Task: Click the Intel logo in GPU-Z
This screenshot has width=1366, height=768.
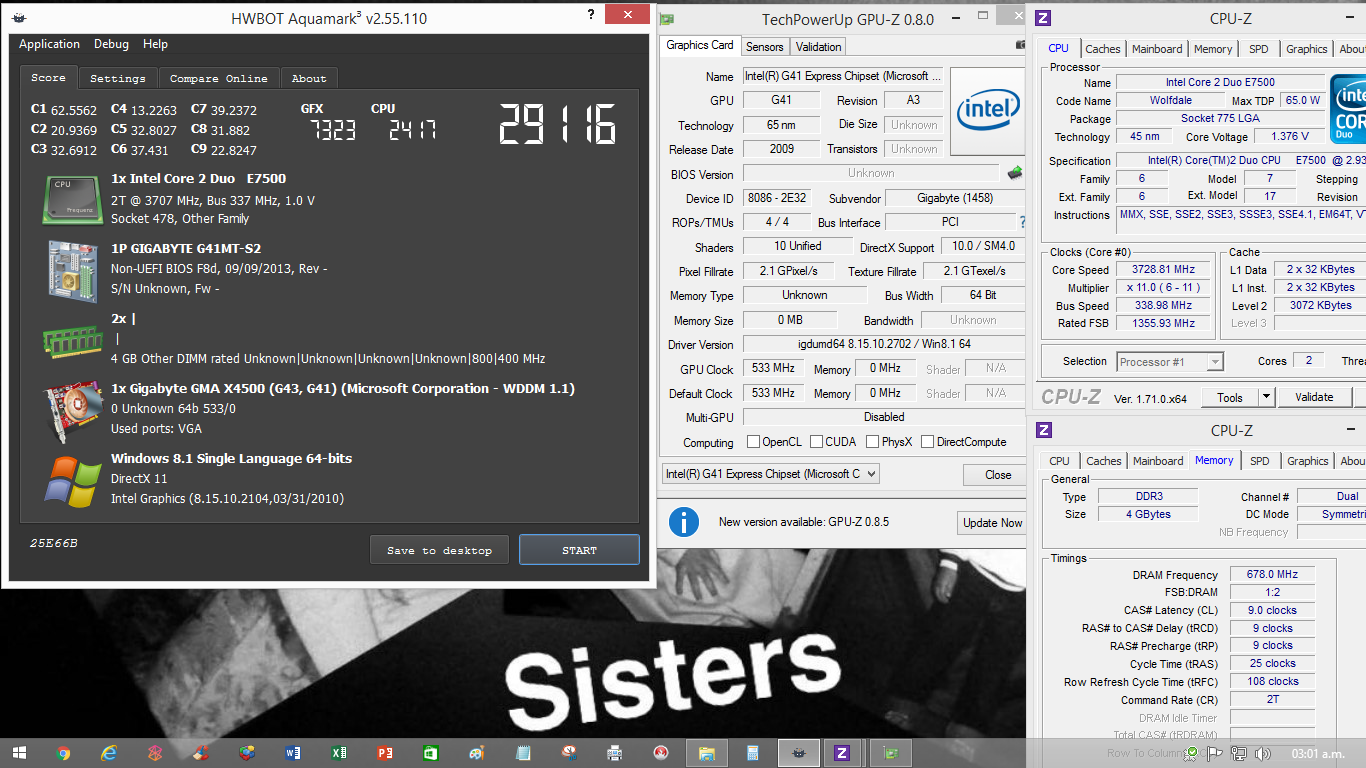Action: tap(987, 111)
